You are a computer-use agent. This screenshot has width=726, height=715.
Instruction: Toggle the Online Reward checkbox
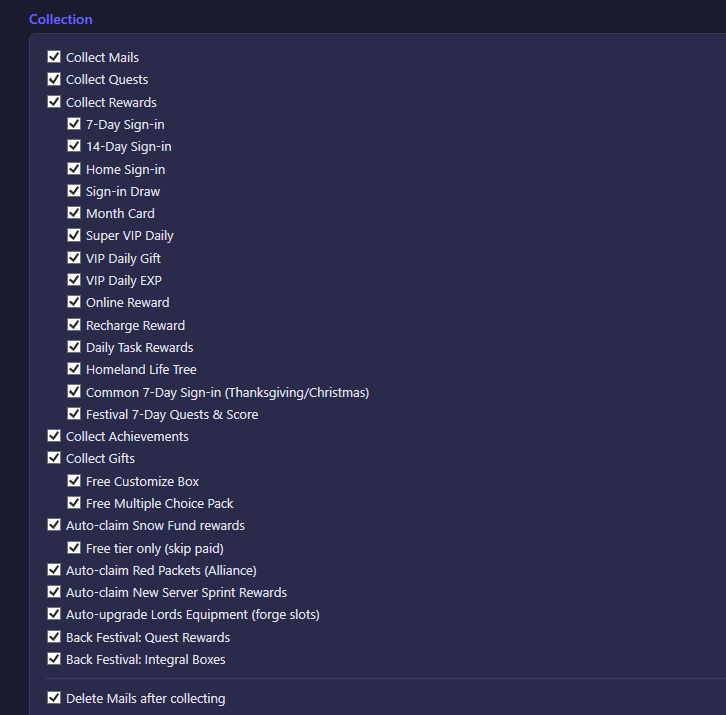[74, 302]
